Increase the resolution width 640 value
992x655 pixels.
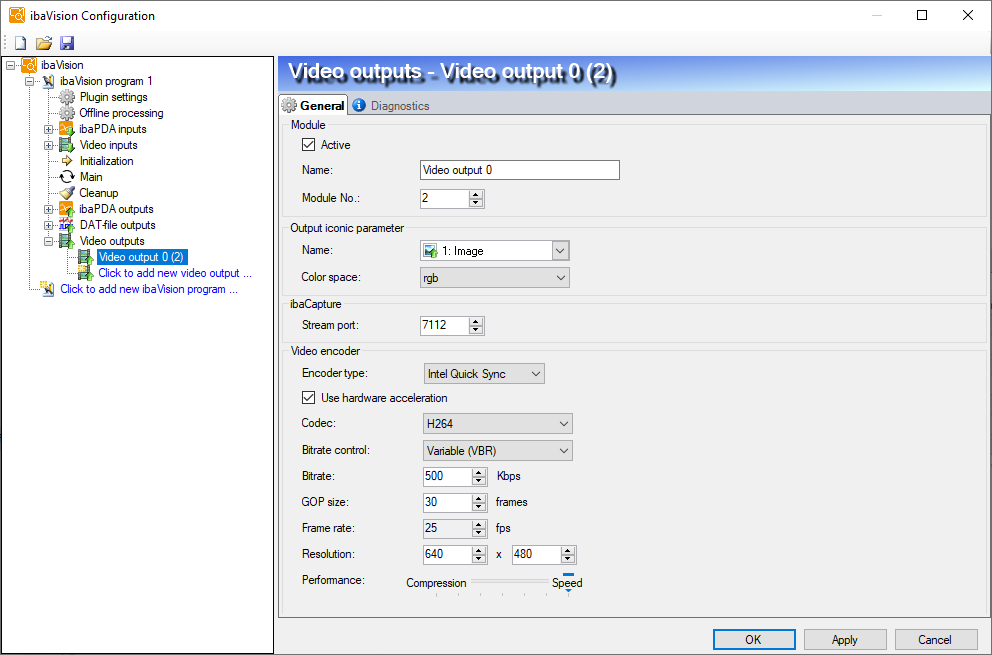tap(479, 550)
